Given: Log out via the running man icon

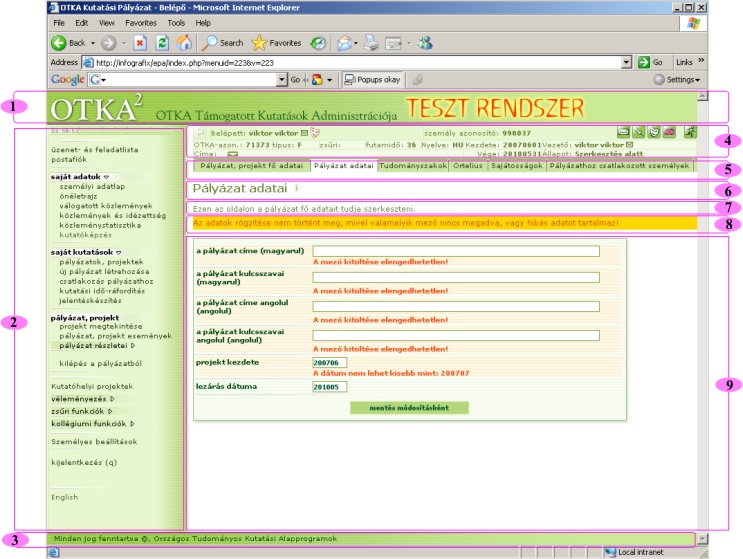Looking at the screenshot, I should [x=690, y=132].
